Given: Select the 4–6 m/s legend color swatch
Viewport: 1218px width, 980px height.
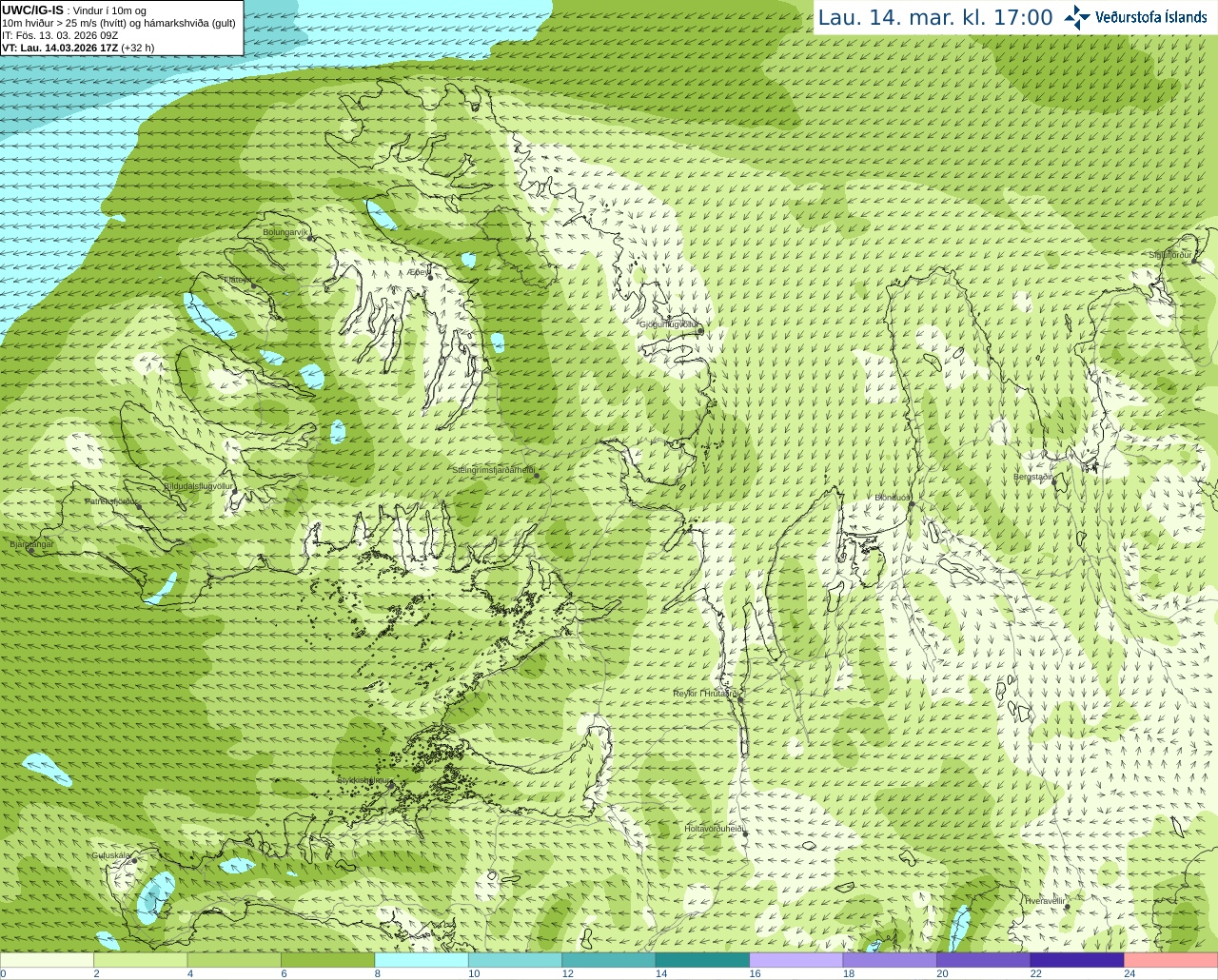Looking at the screenshot, I should [234, 960].
